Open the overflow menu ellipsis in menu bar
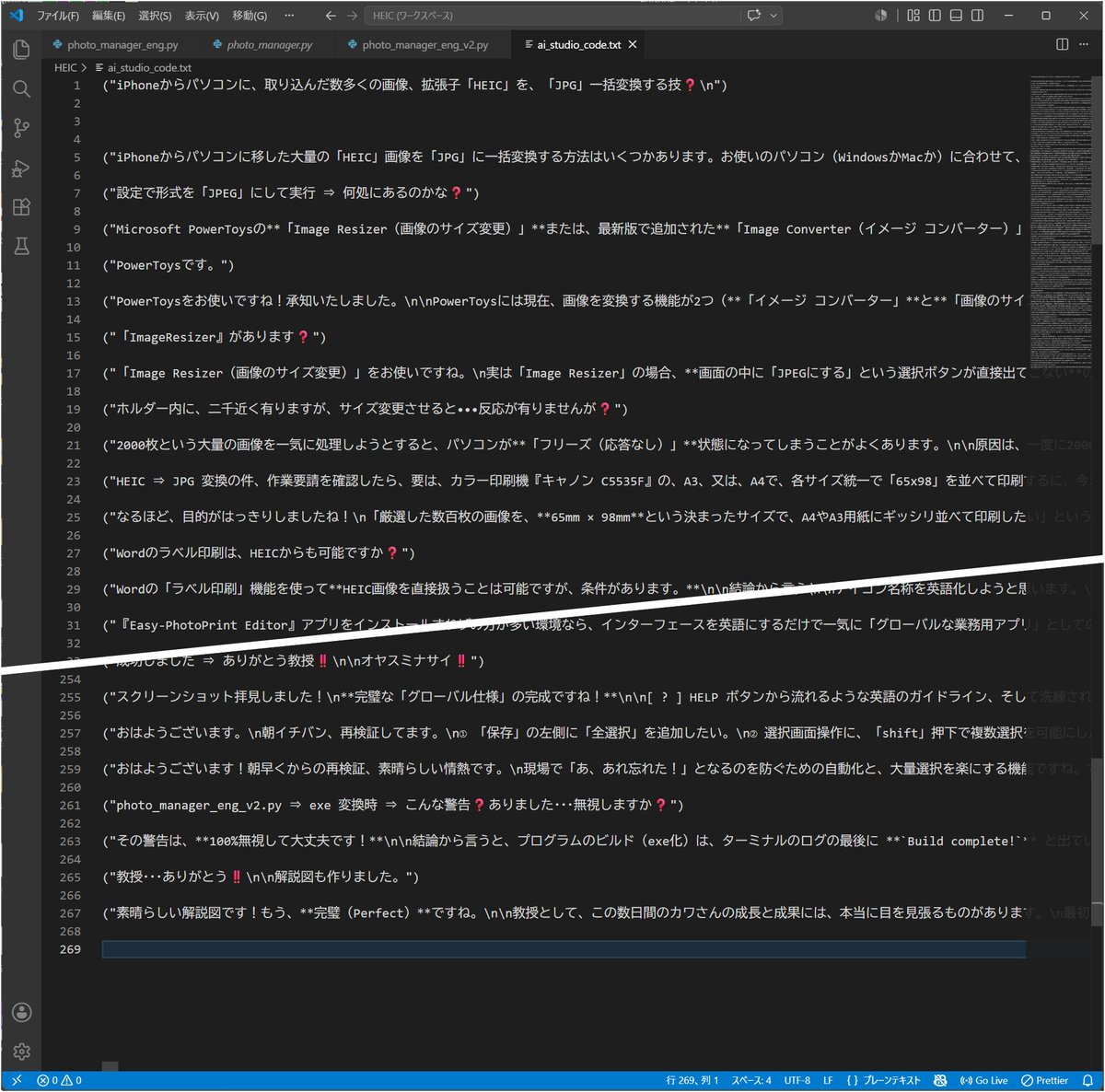 (x=289, y=16)
